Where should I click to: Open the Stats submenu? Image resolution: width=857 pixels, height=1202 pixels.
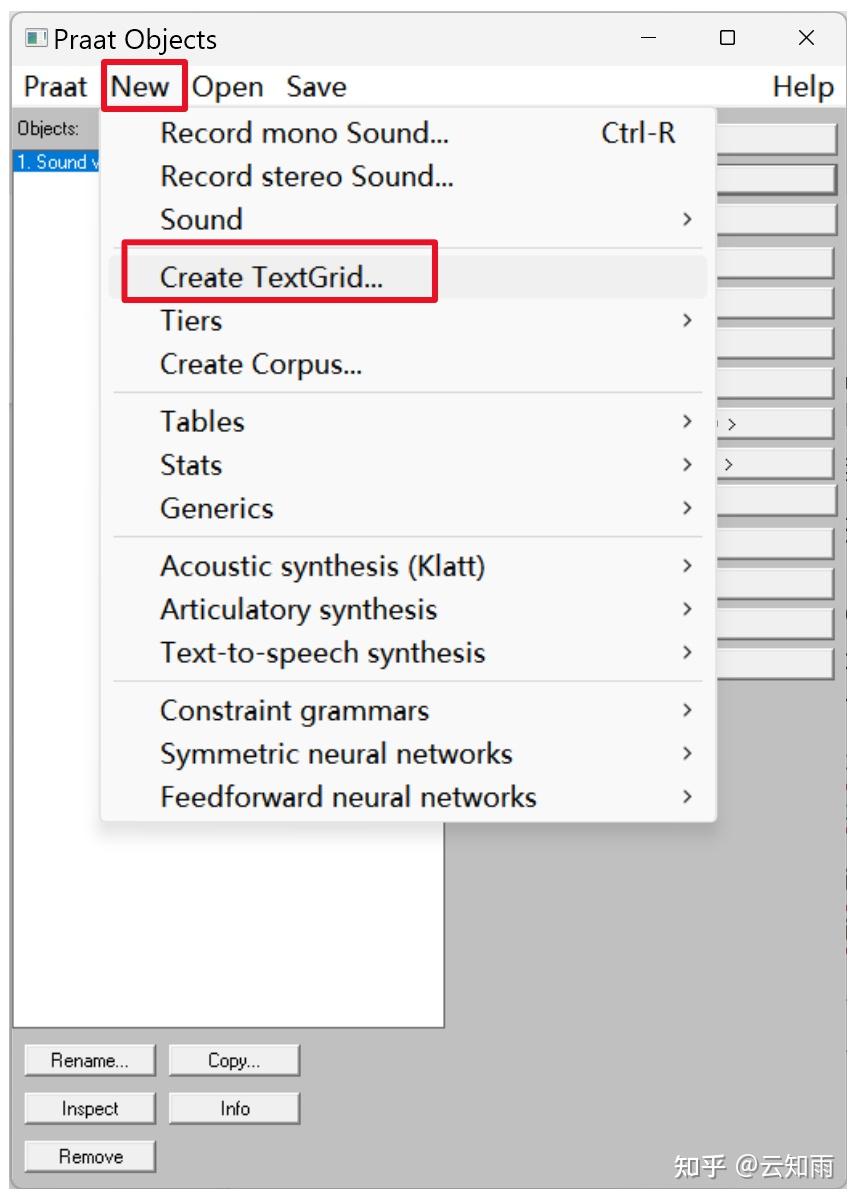pos(191,465)
